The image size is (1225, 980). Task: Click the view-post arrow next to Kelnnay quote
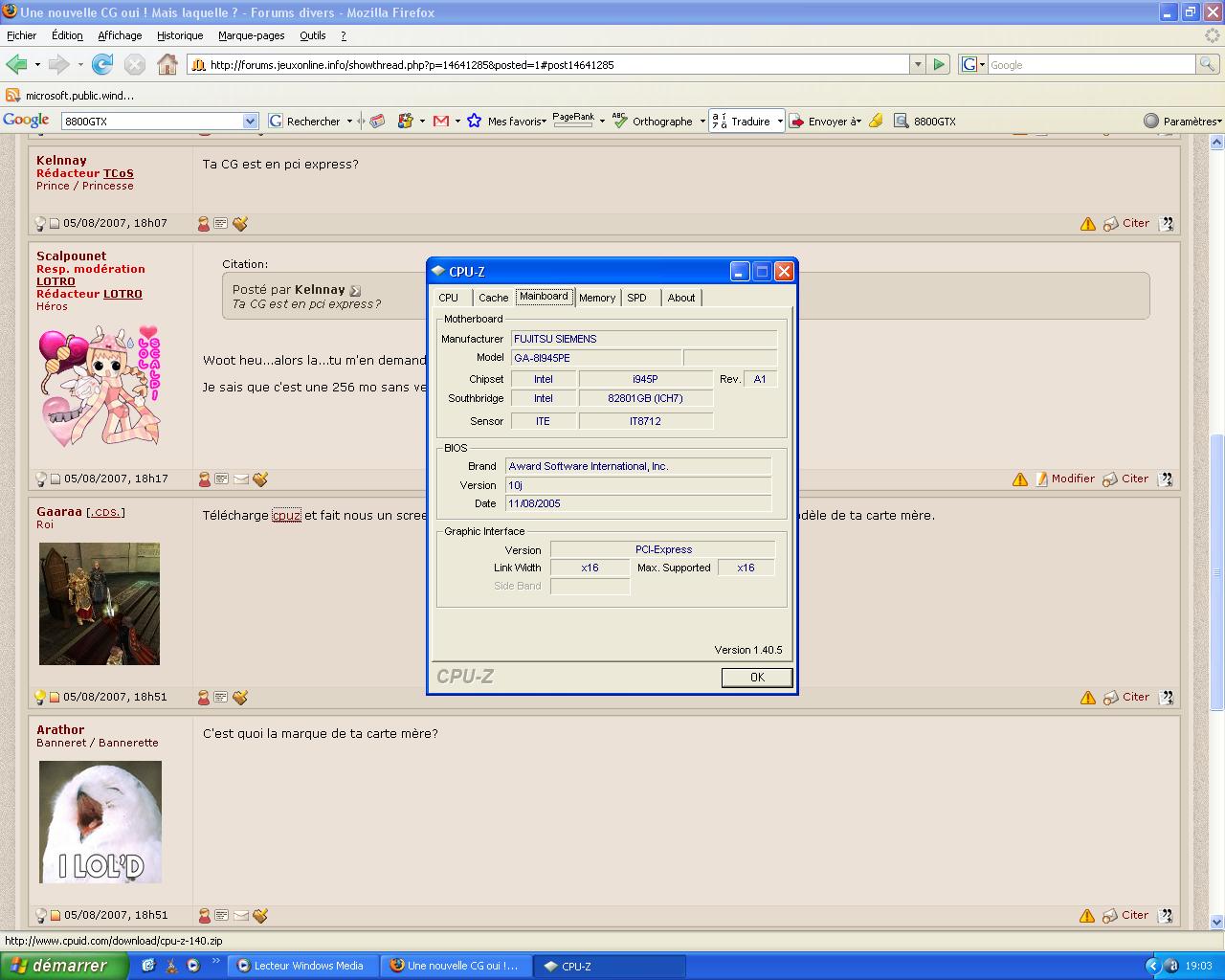[x=355, y=290]
